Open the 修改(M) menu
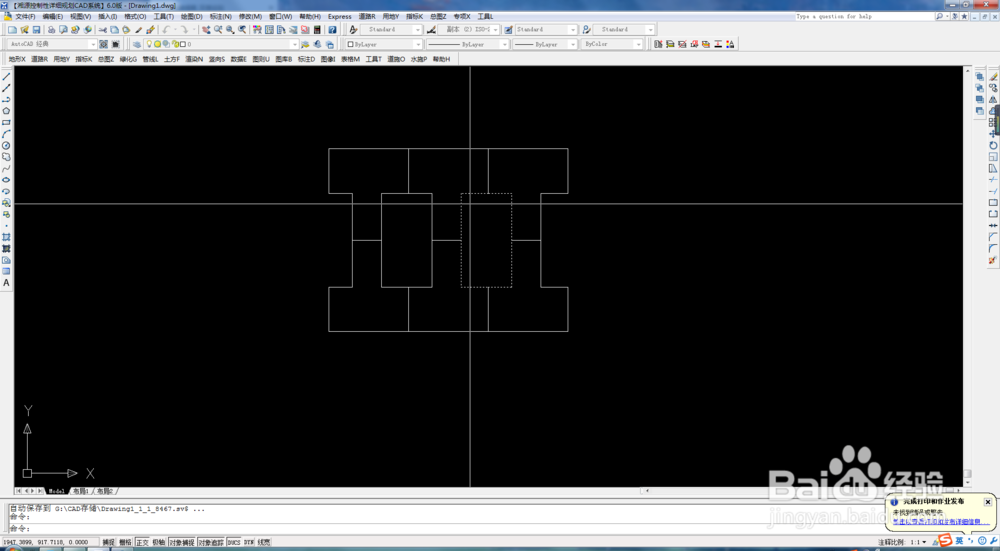The width and height of the screenshot is (1000, 551). (x=251, y=17)
